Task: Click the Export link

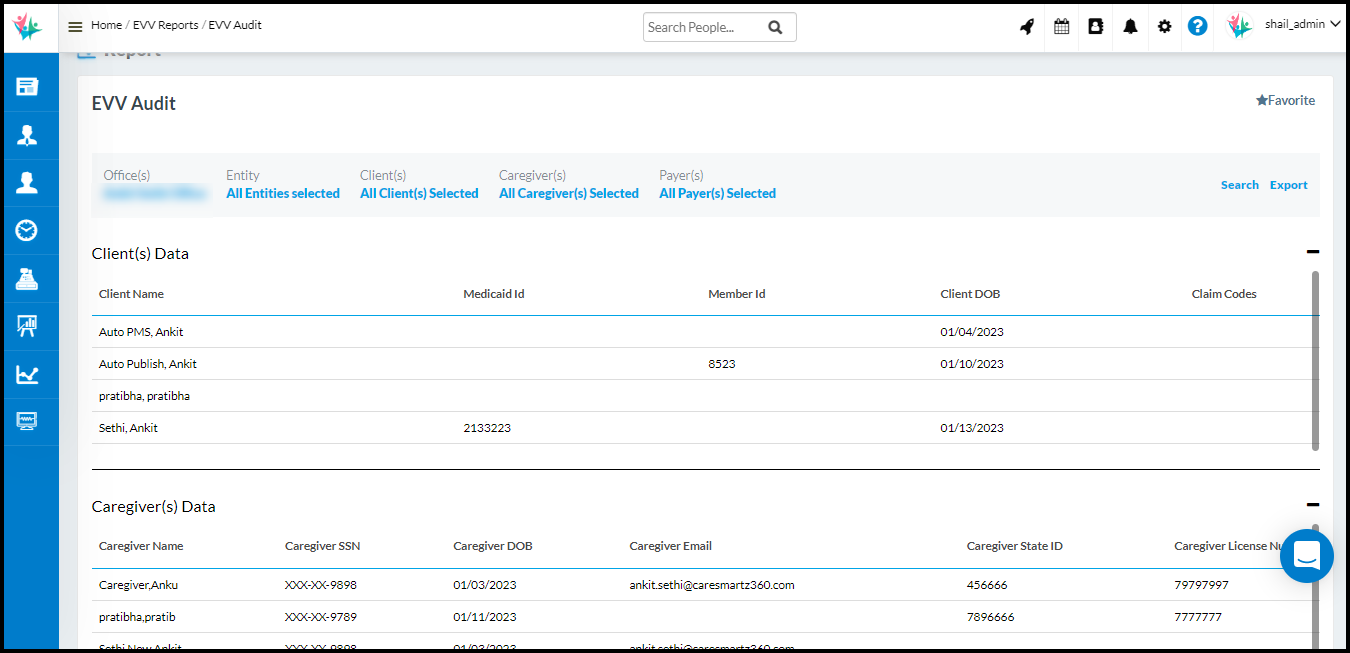Action: pos(1288,185)
